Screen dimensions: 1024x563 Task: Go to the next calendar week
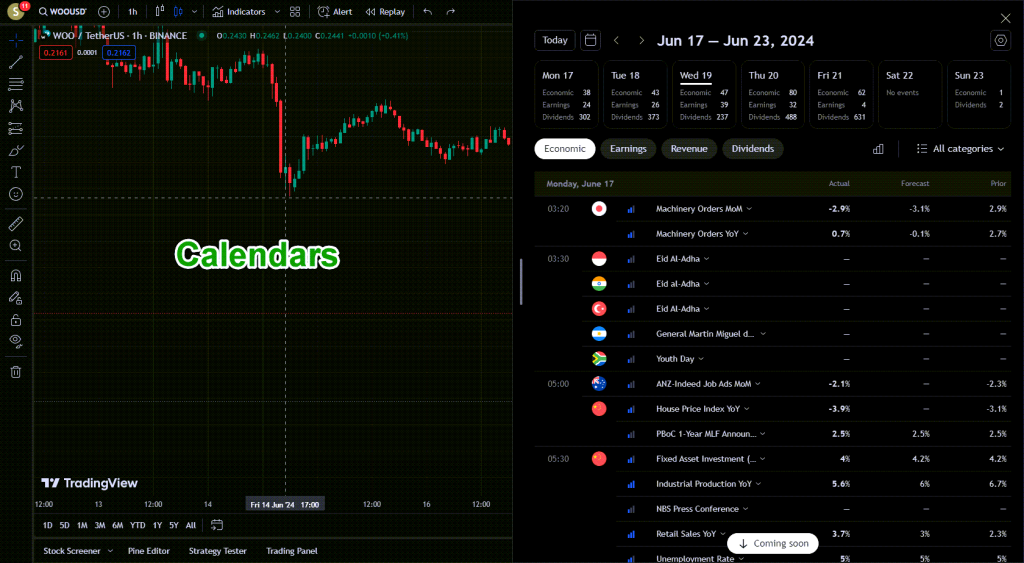(641, 40)
